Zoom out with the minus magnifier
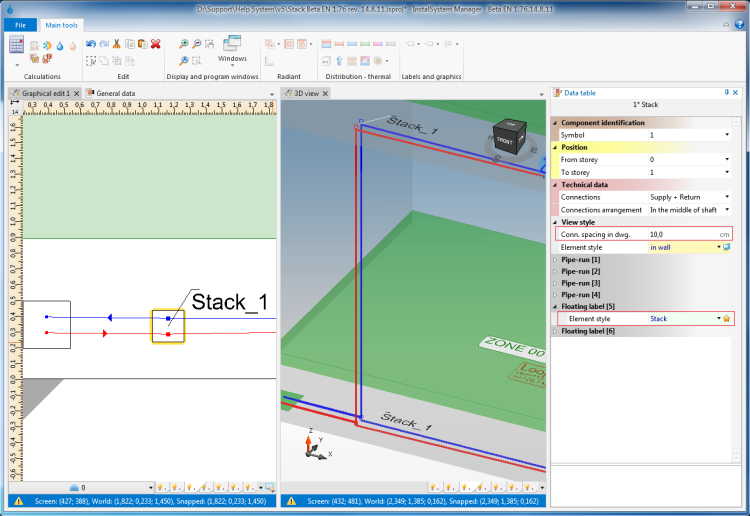 197,44
